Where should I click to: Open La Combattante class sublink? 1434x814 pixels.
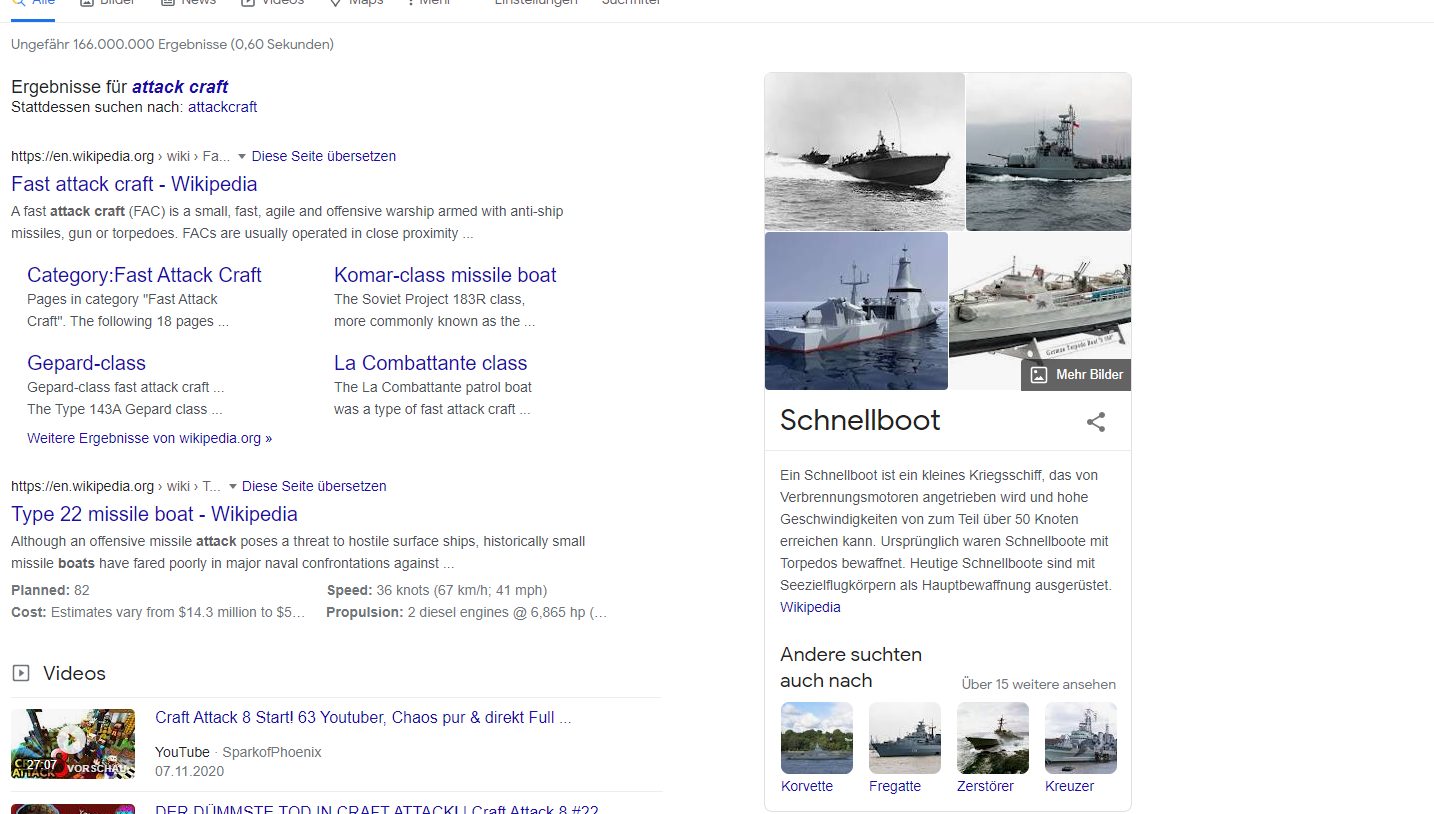(430, 363)
